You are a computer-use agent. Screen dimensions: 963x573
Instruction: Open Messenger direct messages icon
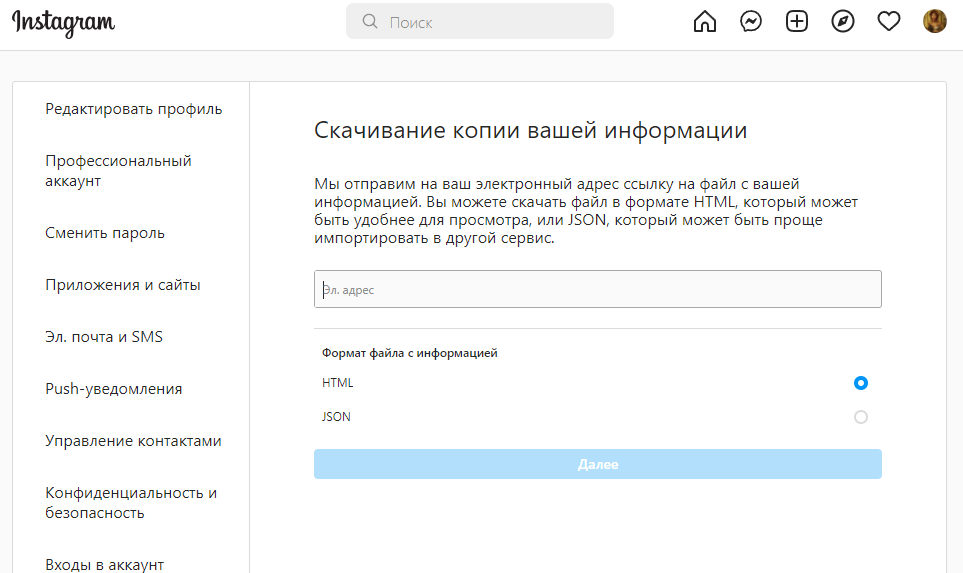751,21
